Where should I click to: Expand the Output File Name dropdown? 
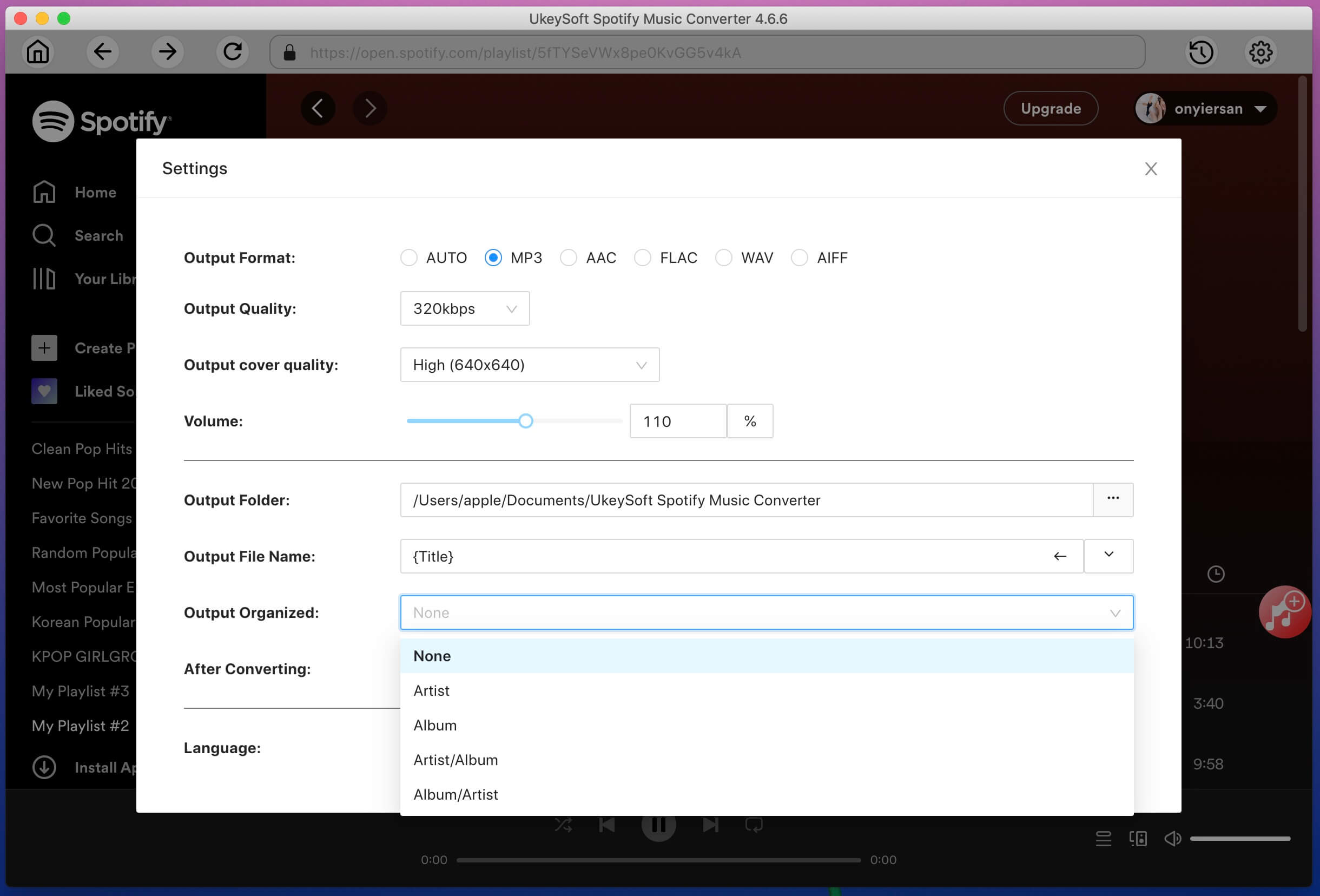click(1108, 555)
